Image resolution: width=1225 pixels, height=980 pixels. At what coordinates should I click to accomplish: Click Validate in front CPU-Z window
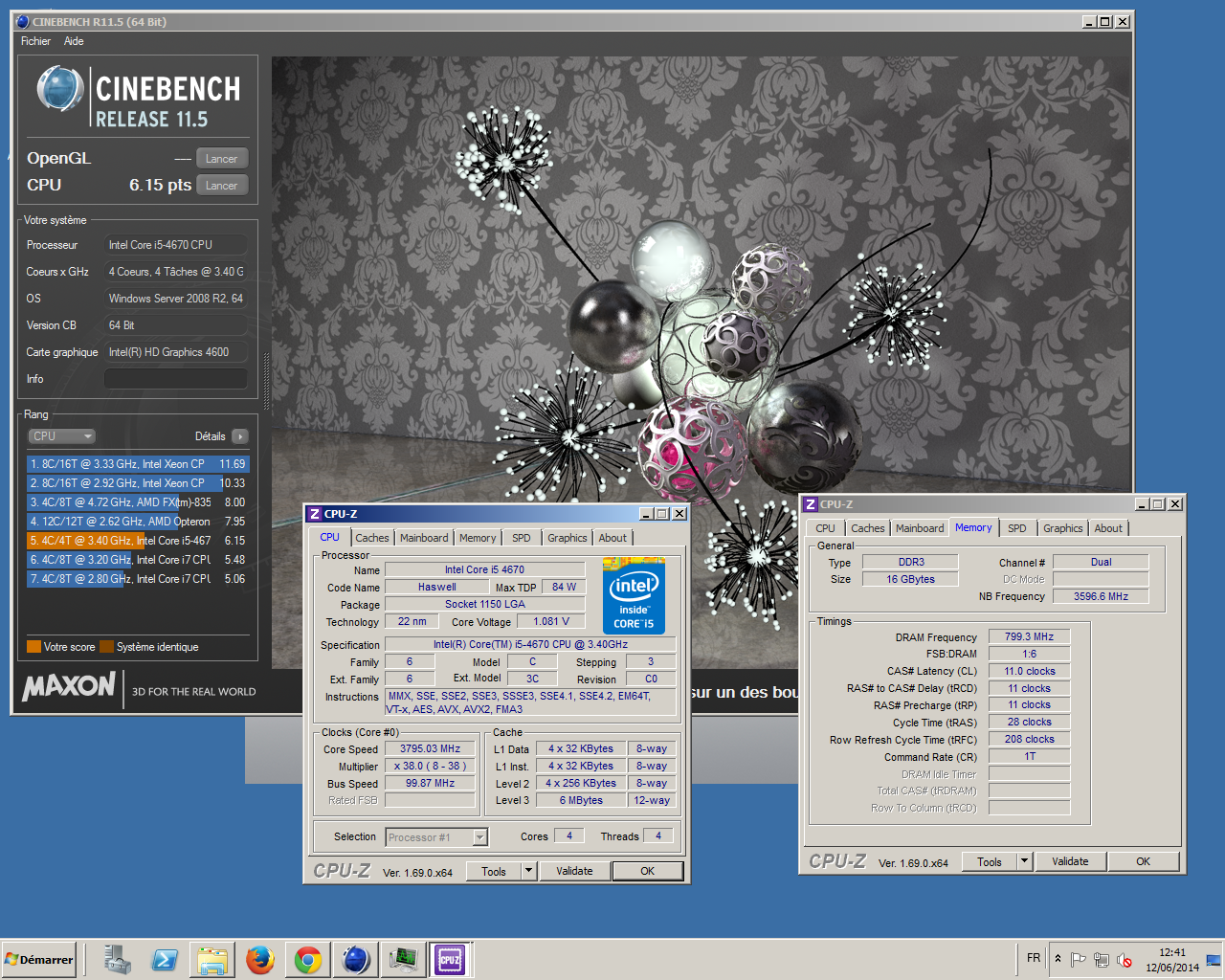coord(574,871)
